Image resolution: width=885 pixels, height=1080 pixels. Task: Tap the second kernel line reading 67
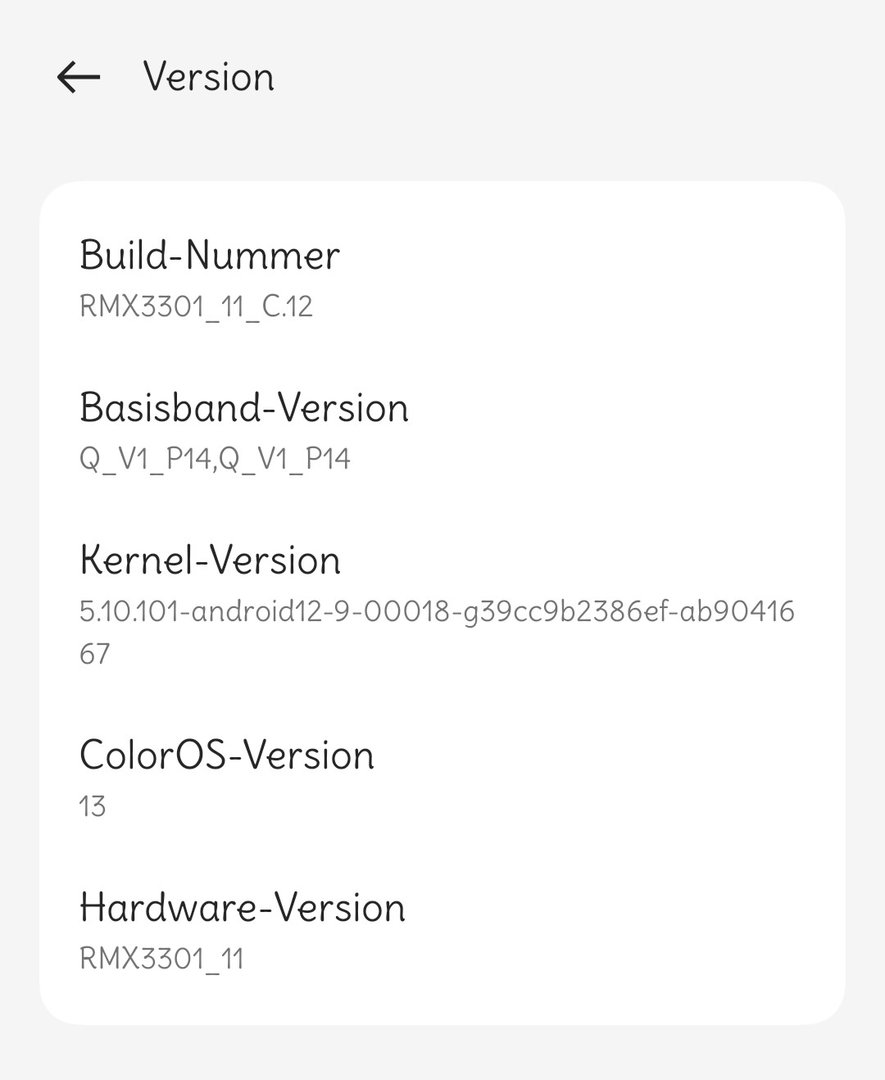coord(95,655)
